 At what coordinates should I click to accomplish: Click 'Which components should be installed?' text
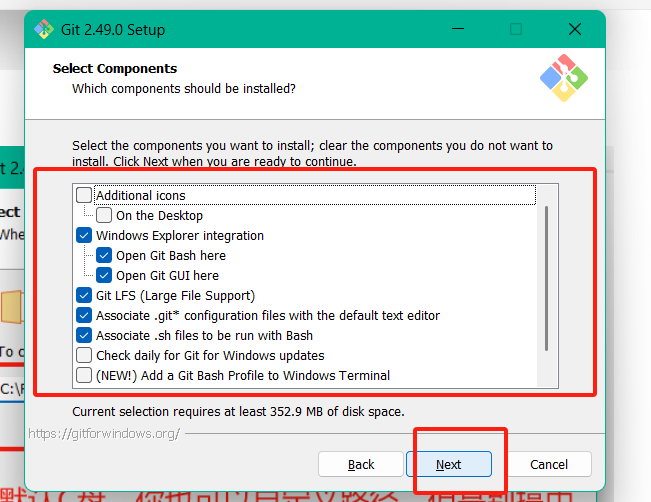click(184, 88)
